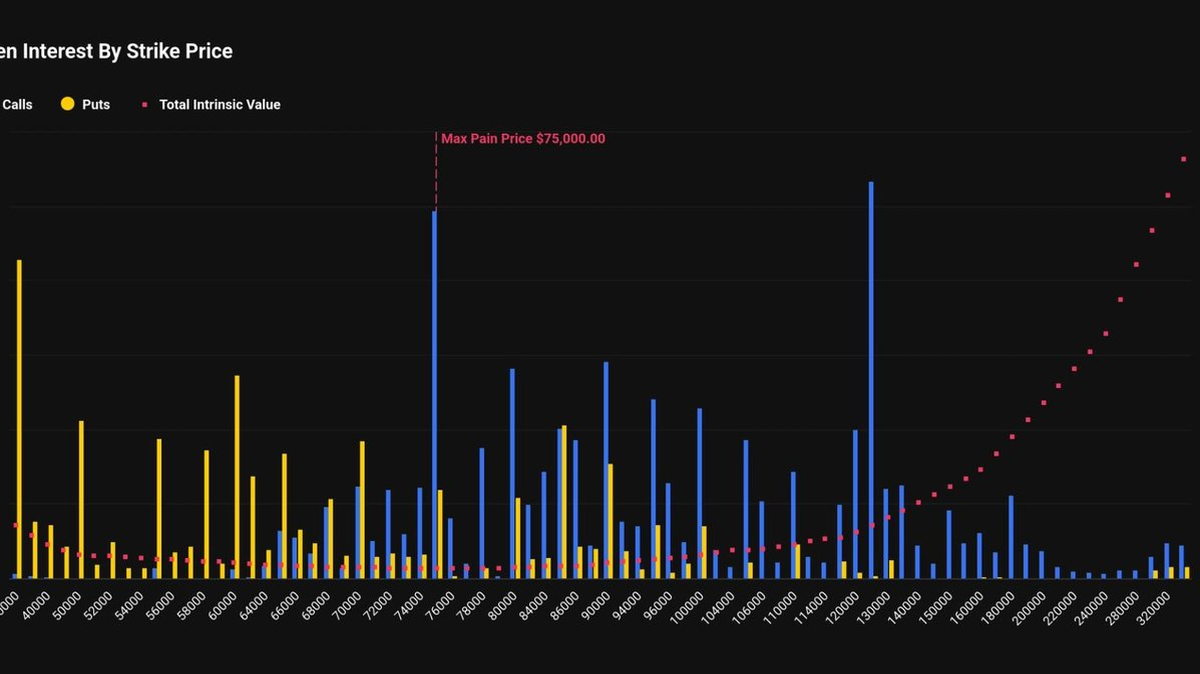Select the tallest blue Calls bar near 130000
1200x674 pixels.
[871, 380]
